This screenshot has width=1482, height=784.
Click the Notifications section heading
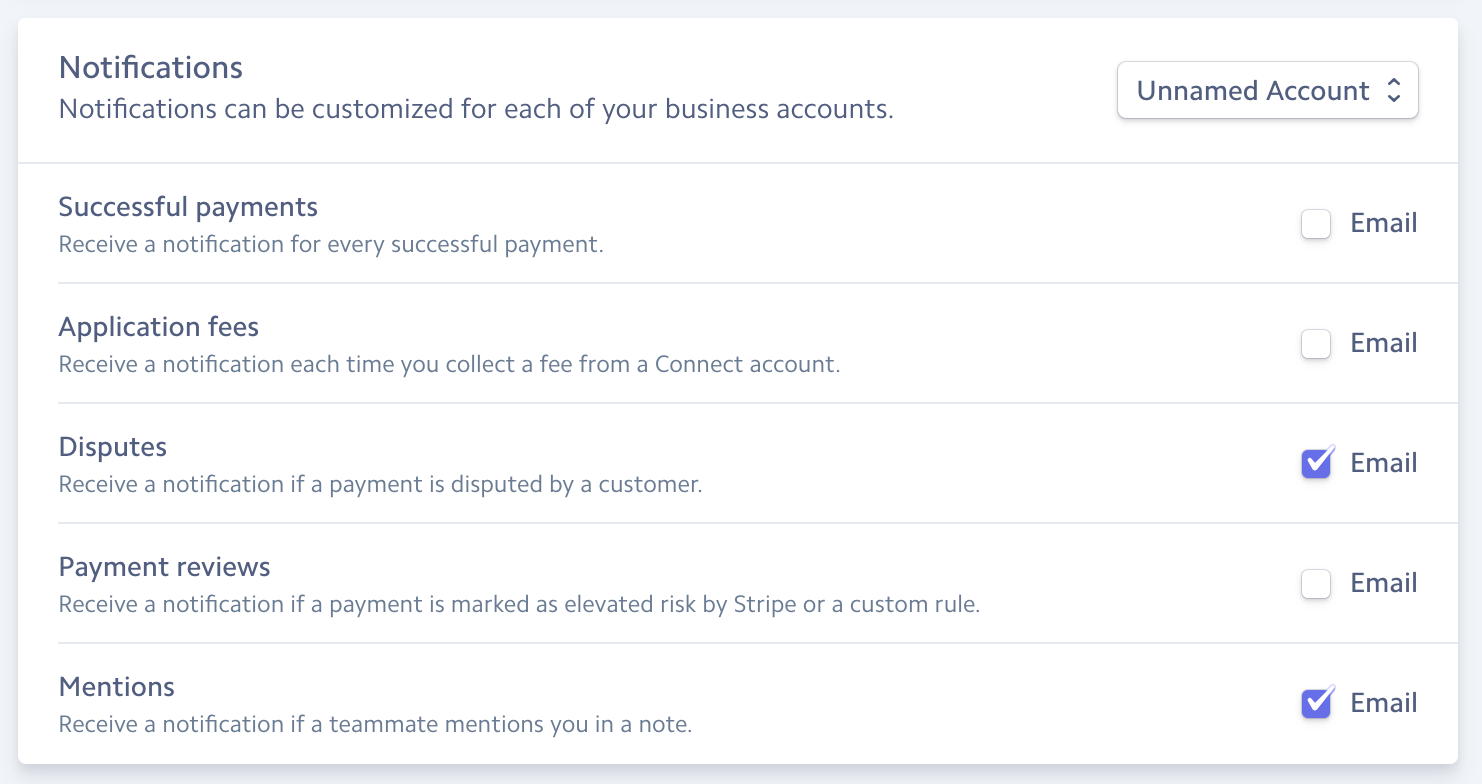coord(151,68)
